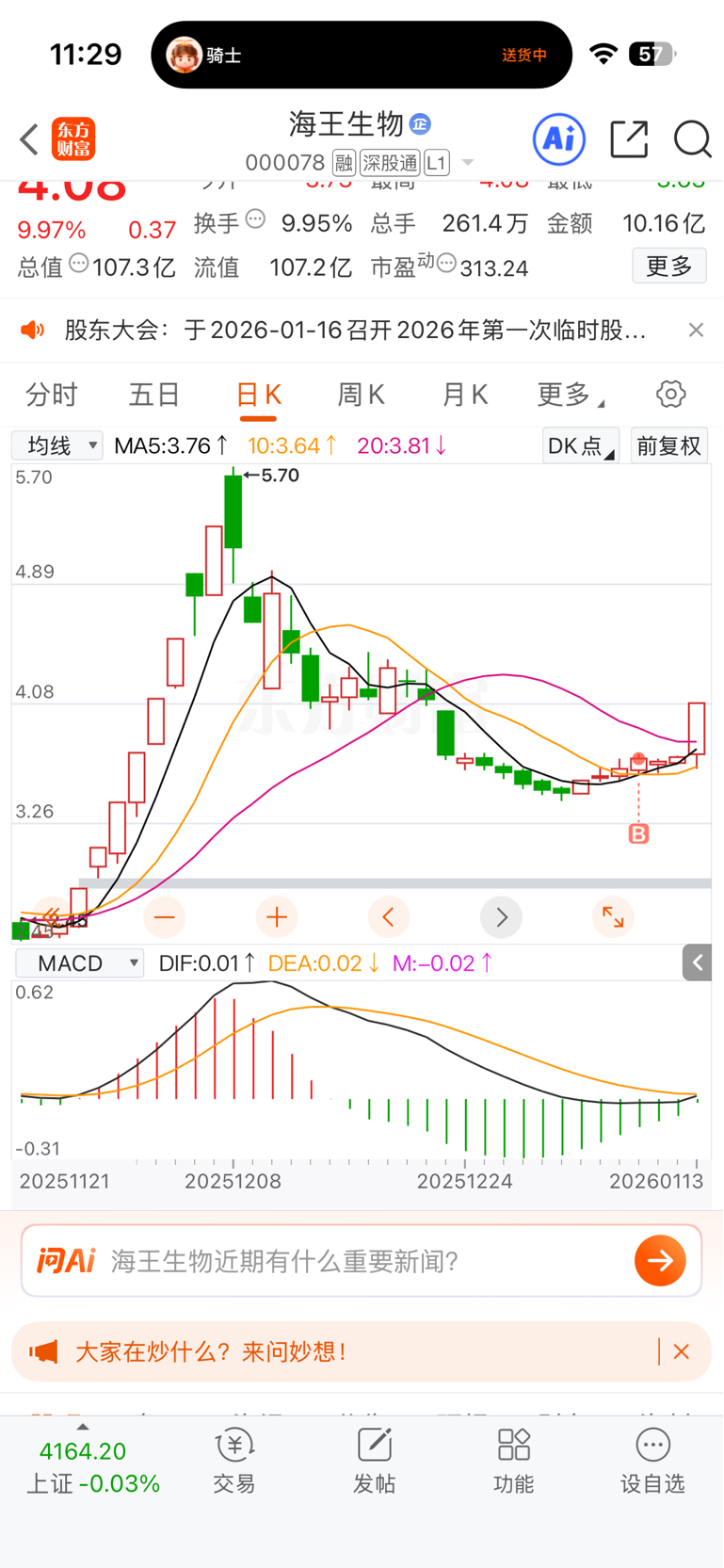Tap the 市盈 info bubble icon
Screen dimensions: 724x1568
(x=447, y=263)
